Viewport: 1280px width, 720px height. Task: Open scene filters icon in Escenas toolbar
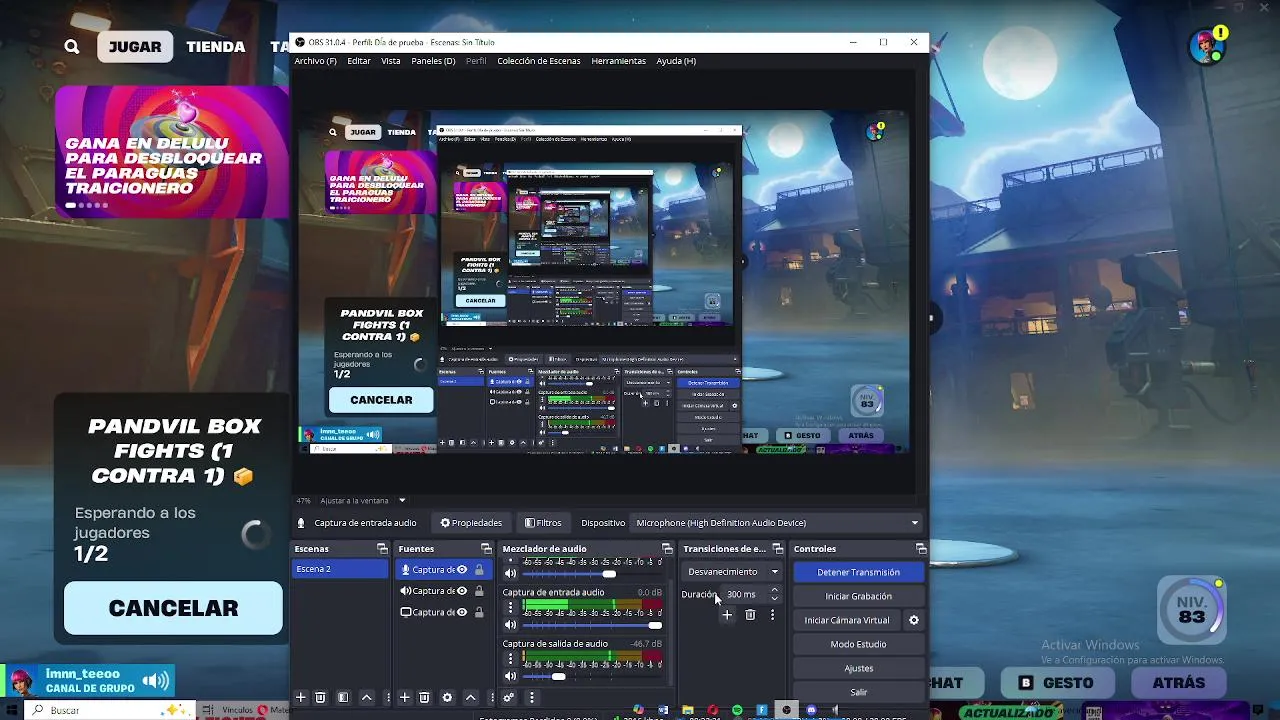tap(343, 697)
